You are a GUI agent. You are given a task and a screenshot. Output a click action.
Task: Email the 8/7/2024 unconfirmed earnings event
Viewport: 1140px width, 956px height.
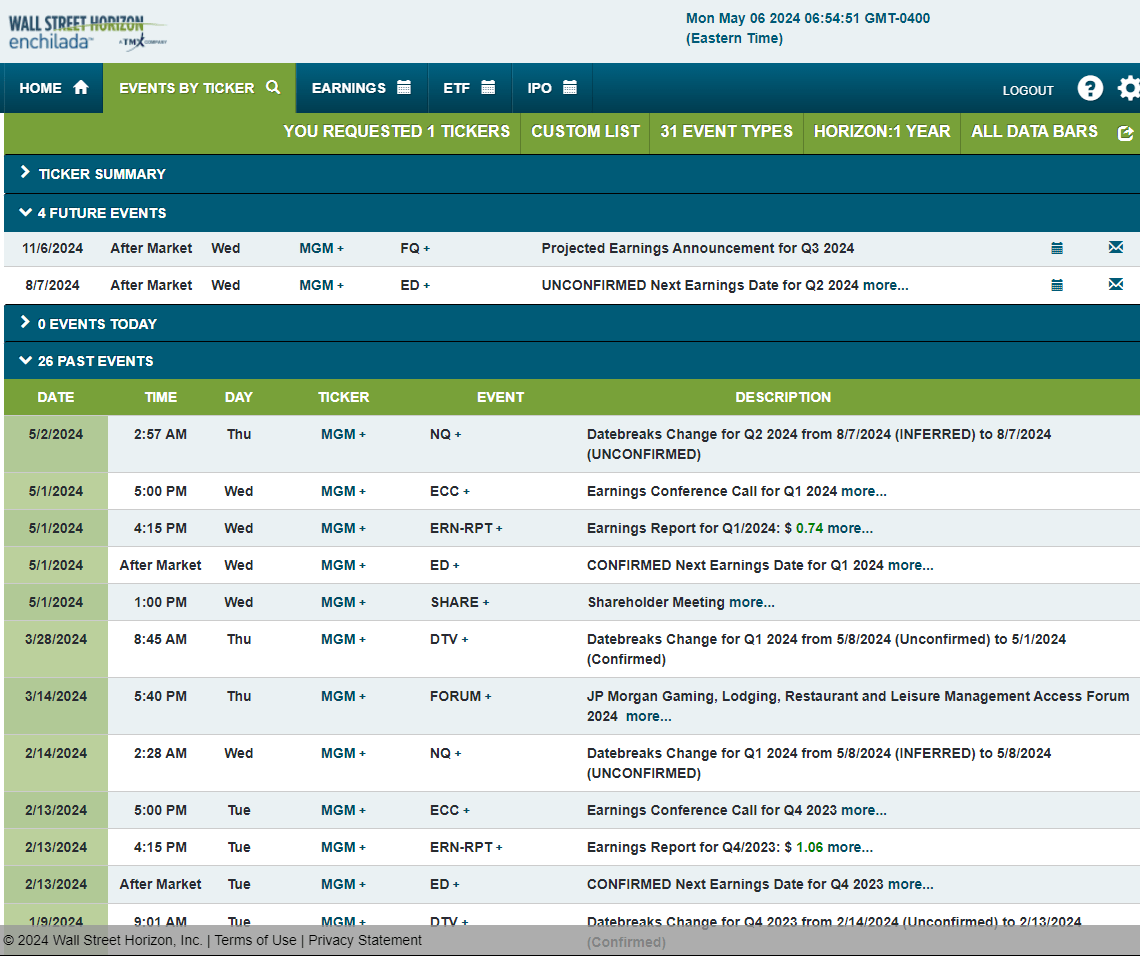(x=1116, y=284)
